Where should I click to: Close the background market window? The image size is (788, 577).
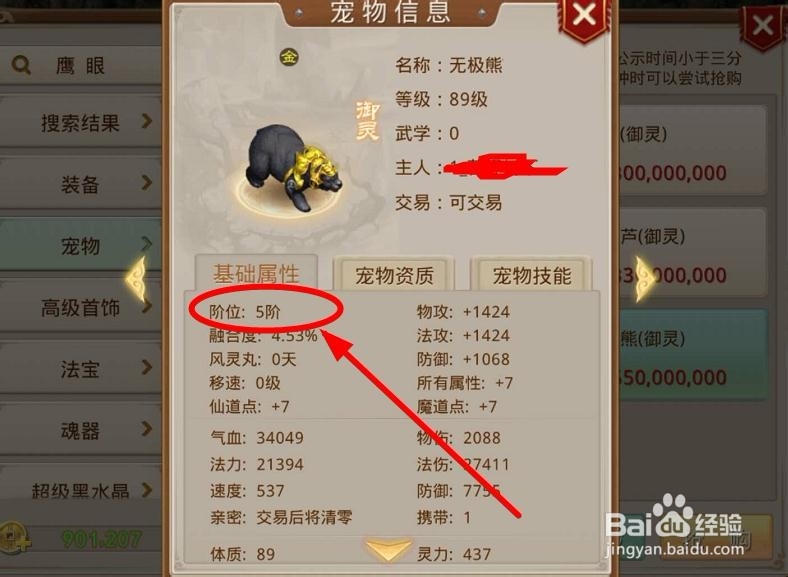762,26
